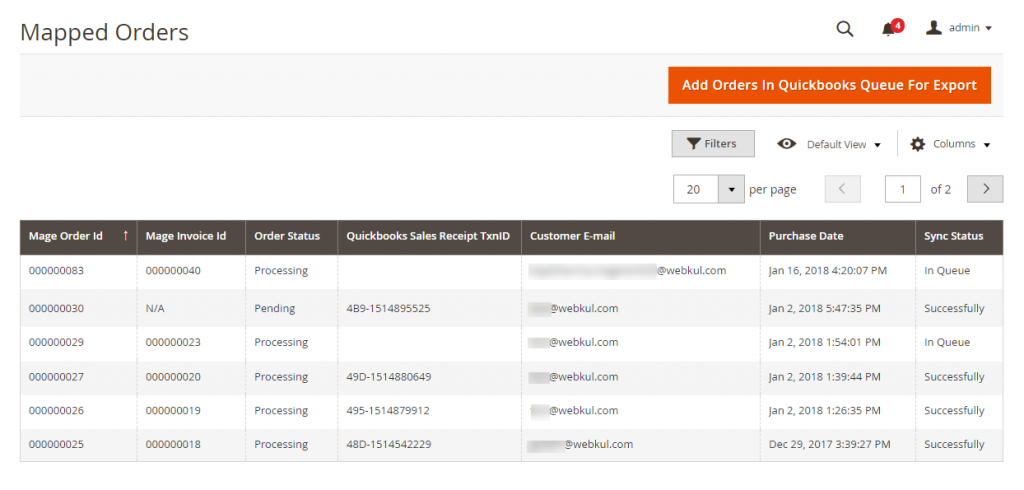
Task: Sort by Quickbooks Sales Receipt TxnID header
Action: 429,237
